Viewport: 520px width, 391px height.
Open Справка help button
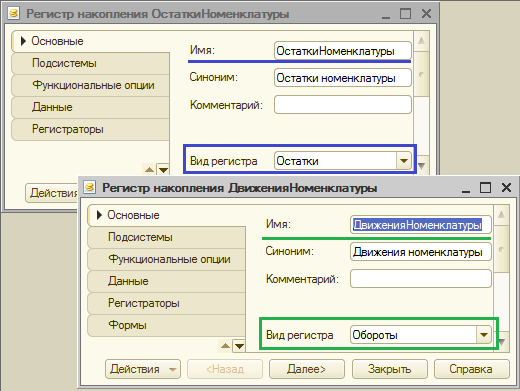coord(472,369)
